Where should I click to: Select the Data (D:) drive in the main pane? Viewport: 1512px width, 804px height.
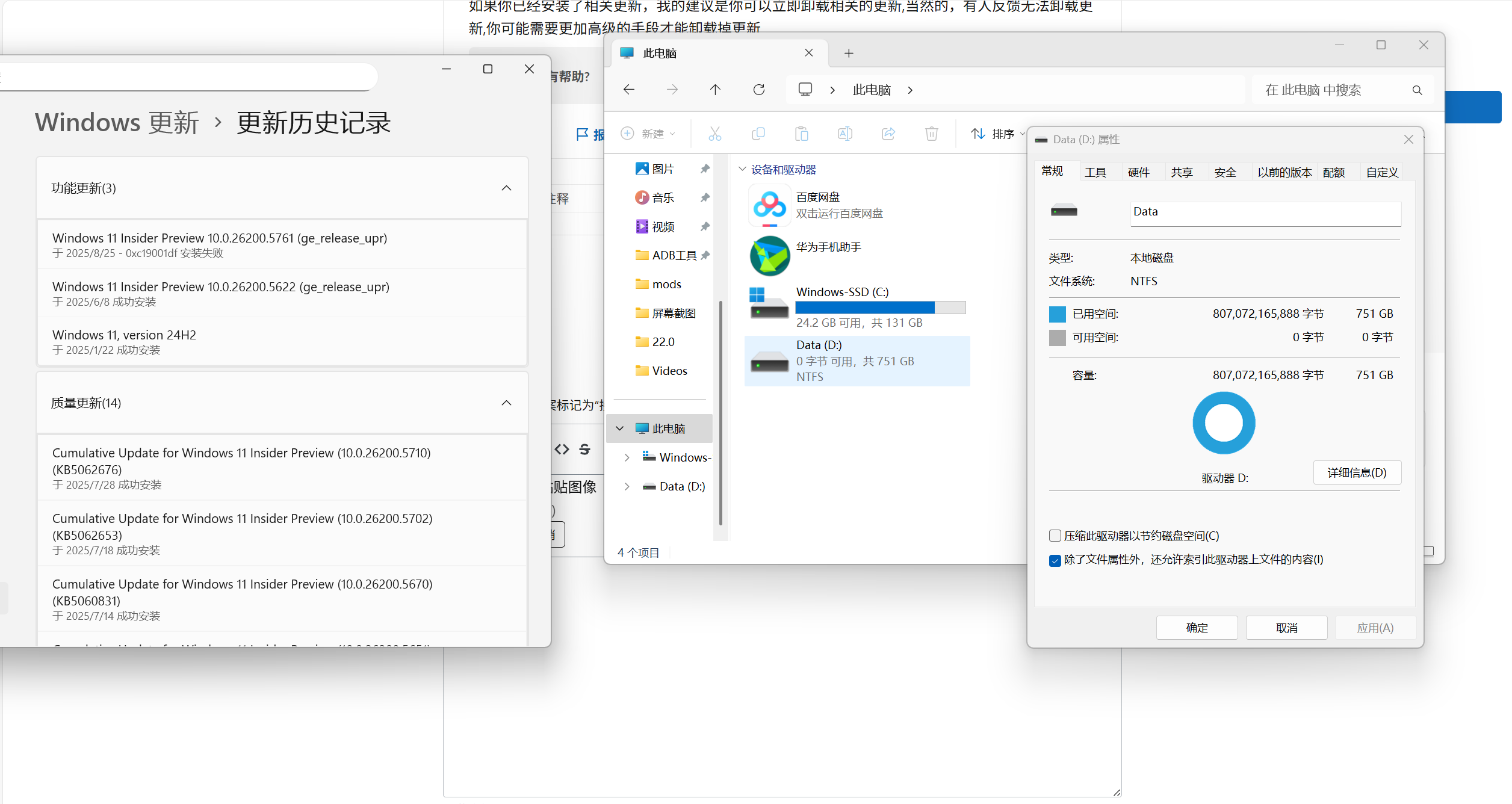pyautogui.click(x=857, y=360)
